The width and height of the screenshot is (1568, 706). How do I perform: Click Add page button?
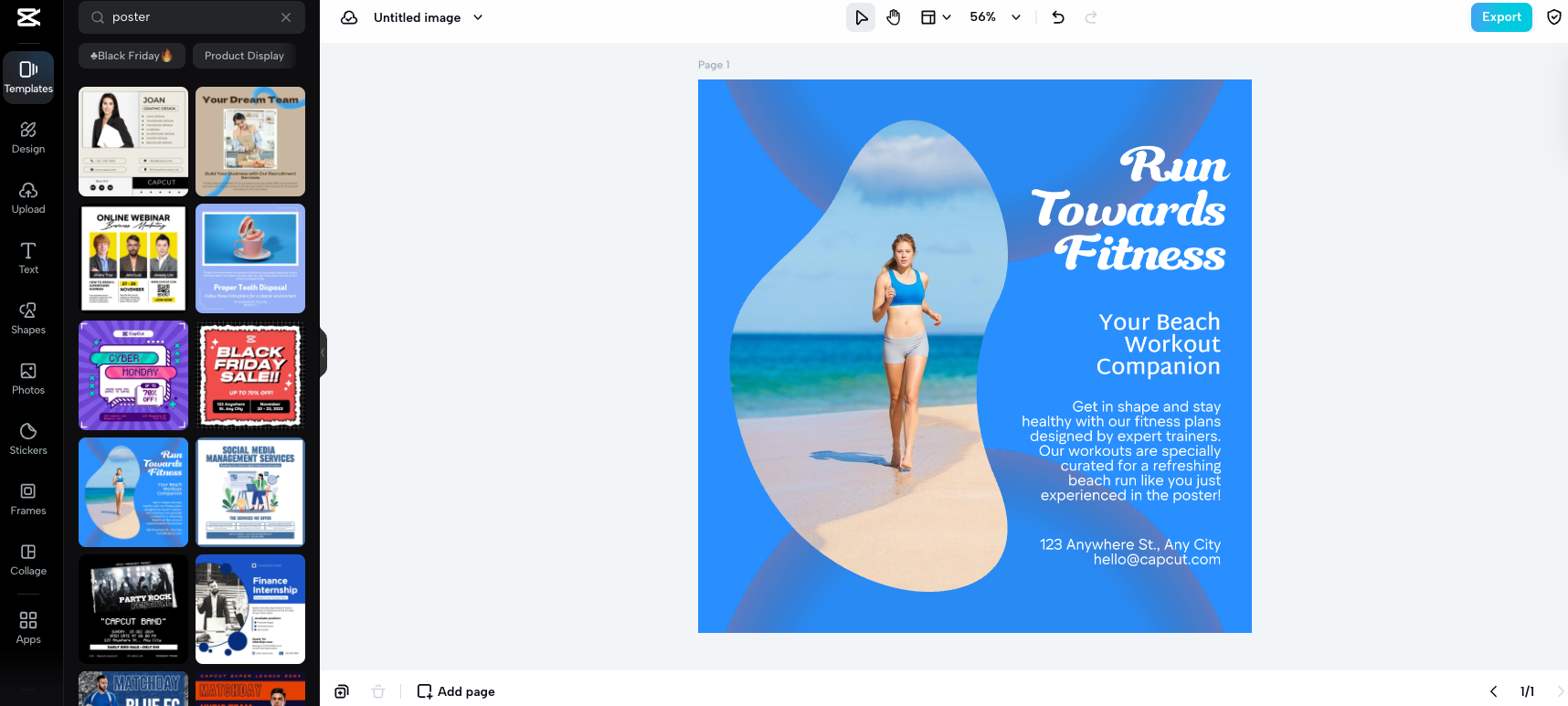click(x=456, y=691)
